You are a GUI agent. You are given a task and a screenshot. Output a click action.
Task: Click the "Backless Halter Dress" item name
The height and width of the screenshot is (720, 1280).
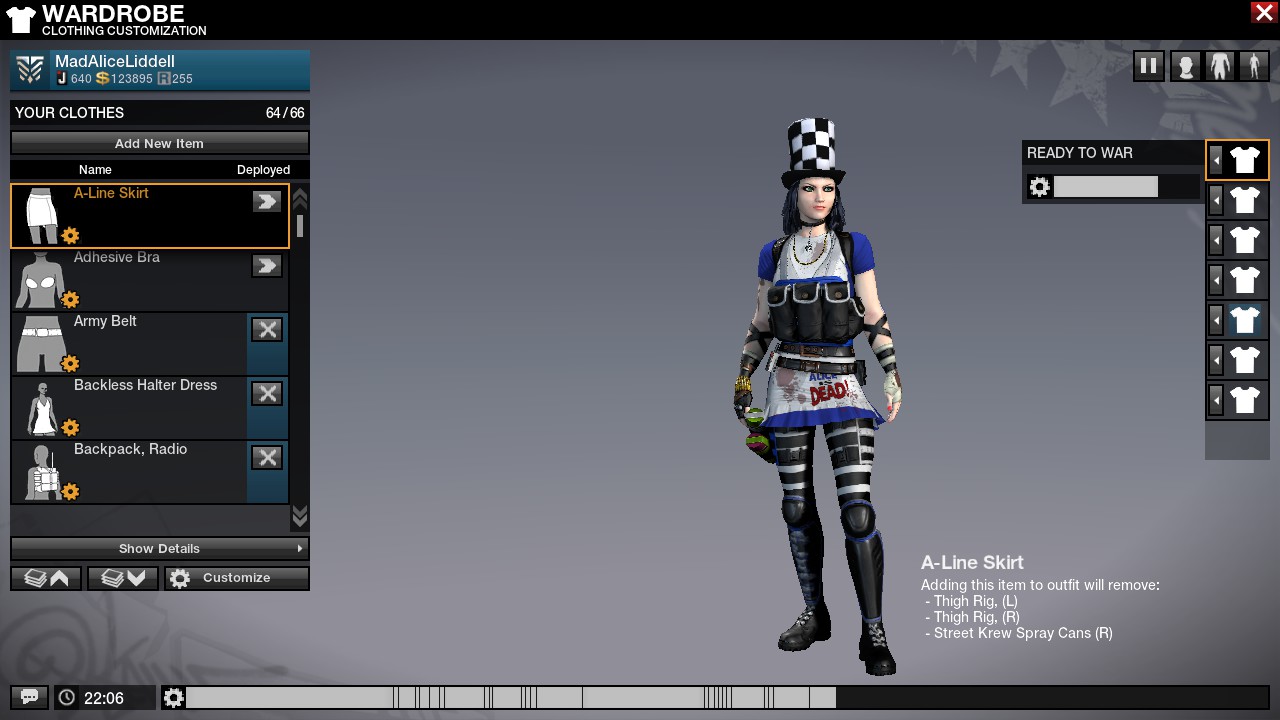(x=145, y=385)
